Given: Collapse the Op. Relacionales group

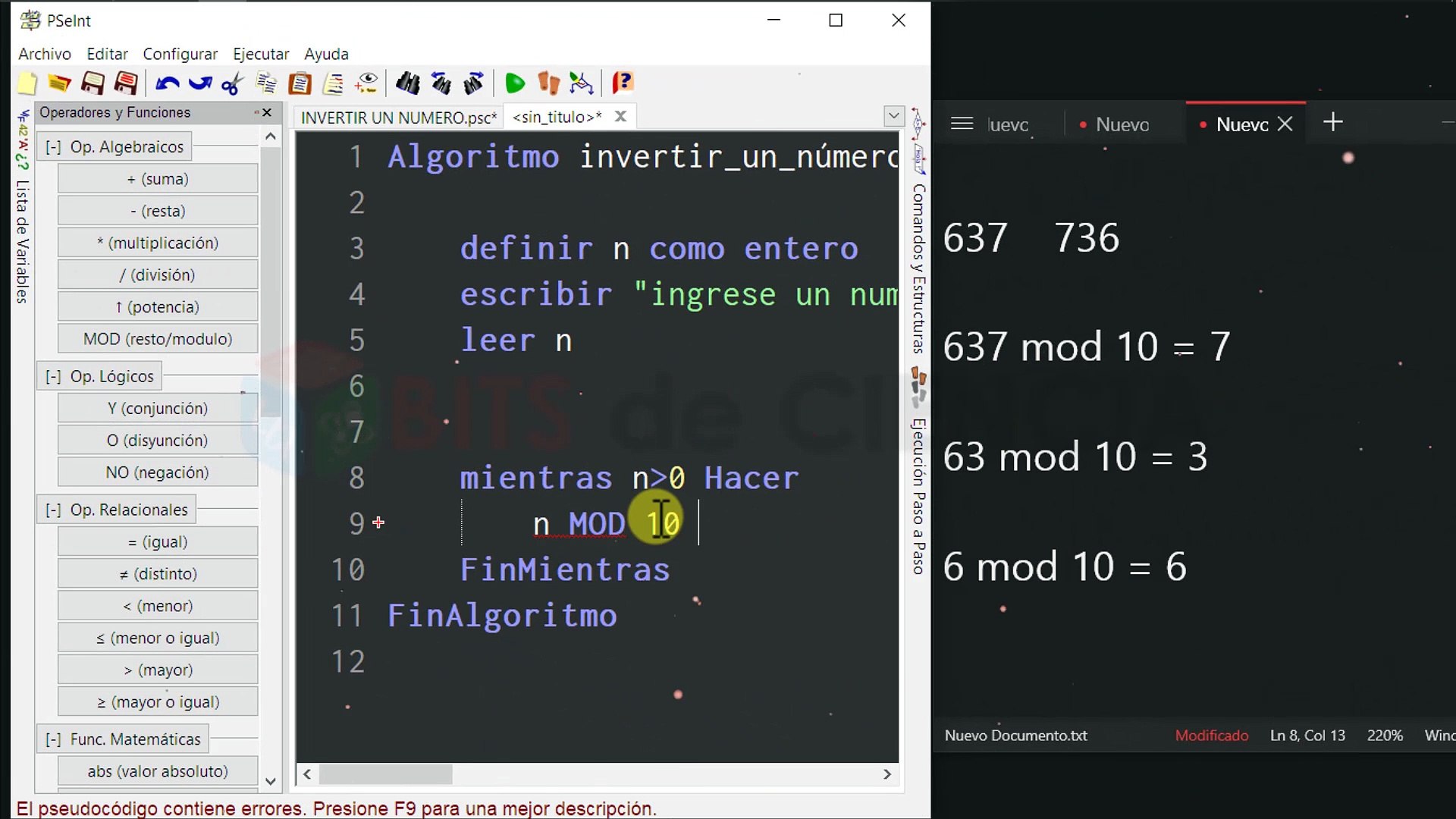Looking at the screenshot, I should pos(53,510).
